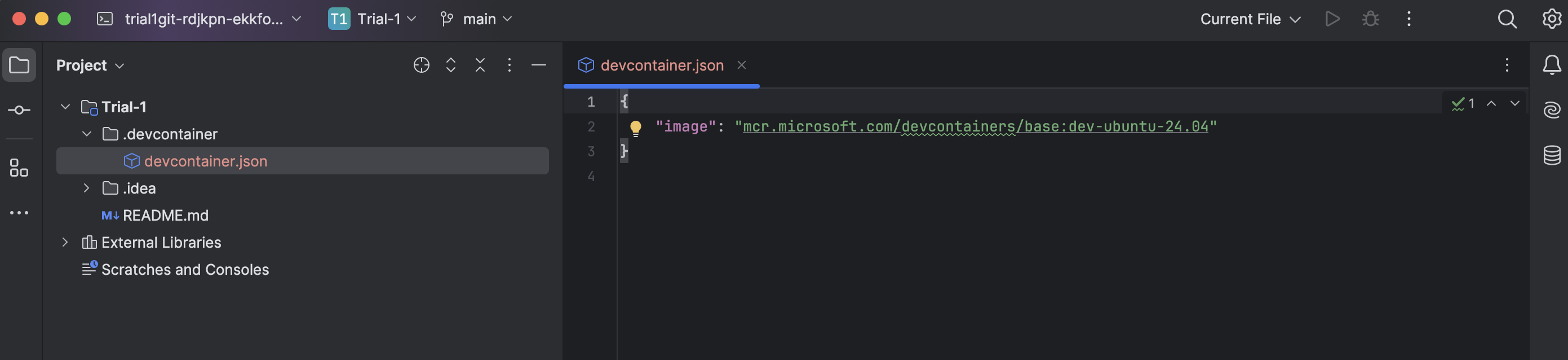Close the devcontainer.json tab
Screen dimensions: 1568x360
pos(741,65)
